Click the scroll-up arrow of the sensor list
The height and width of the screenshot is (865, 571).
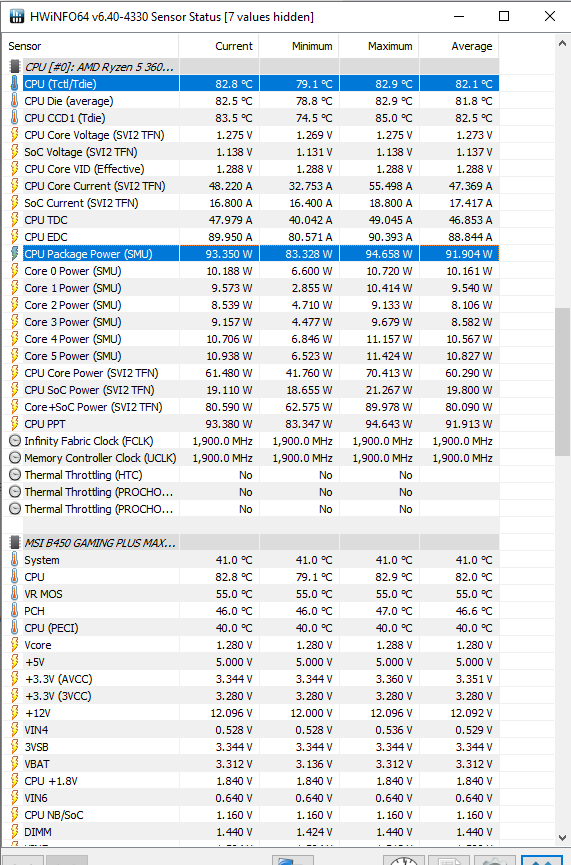click(562, 43)
